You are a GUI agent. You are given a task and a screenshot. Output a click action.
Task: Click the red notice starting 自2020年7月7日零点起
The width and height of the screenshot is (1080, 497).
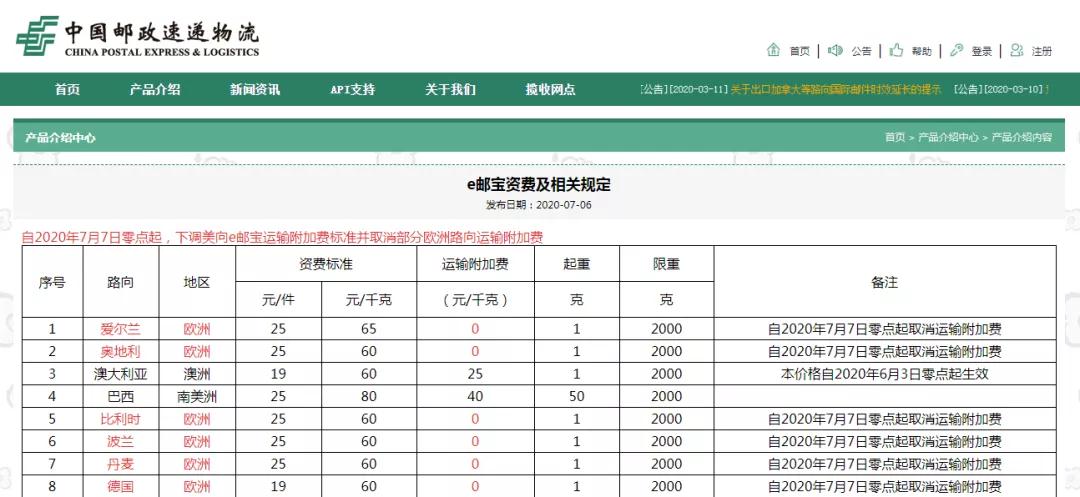(282, 237)
